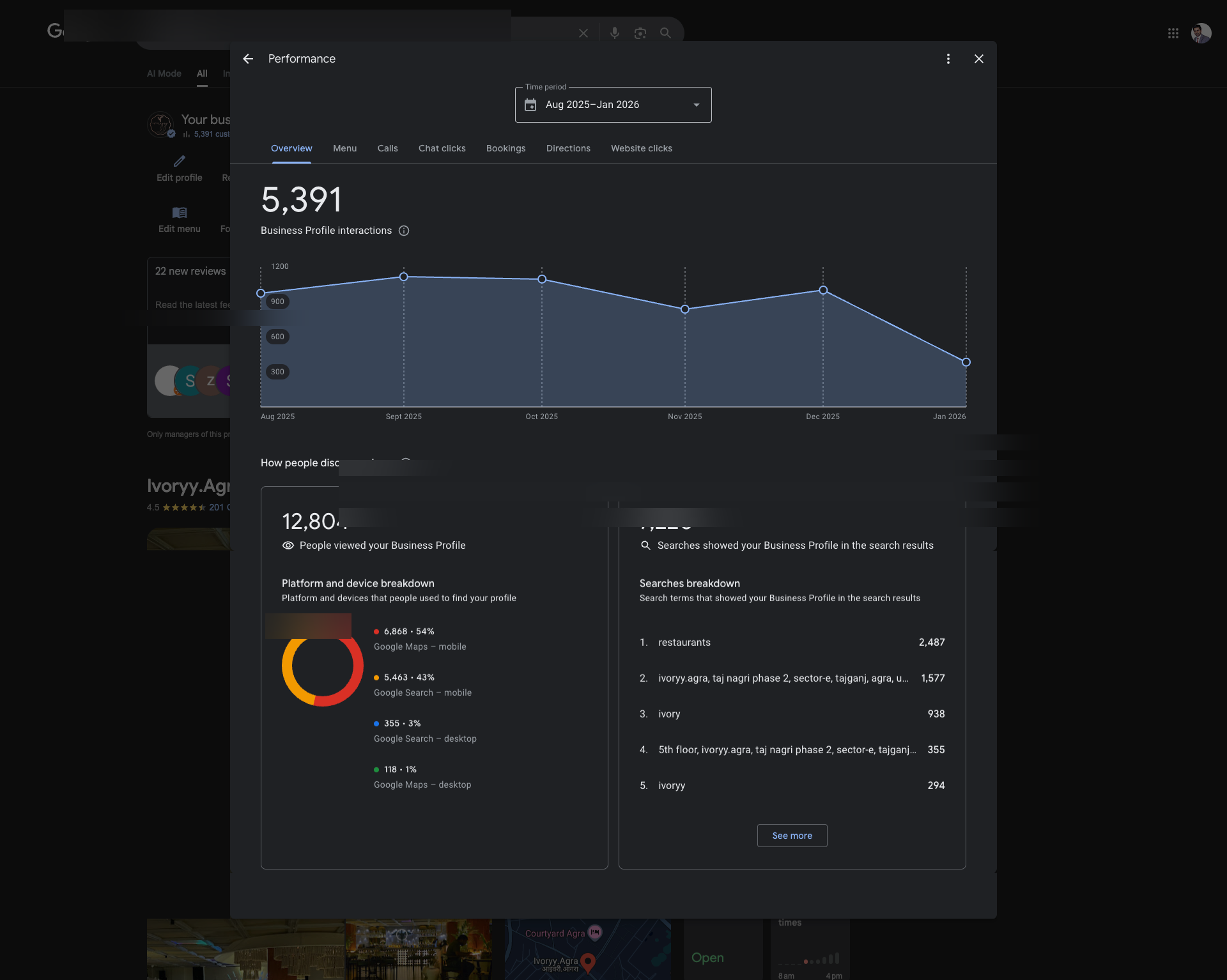This screenshot has width=1227, height=980.
Task: Open the Website clicks tab
Action: 642,148
